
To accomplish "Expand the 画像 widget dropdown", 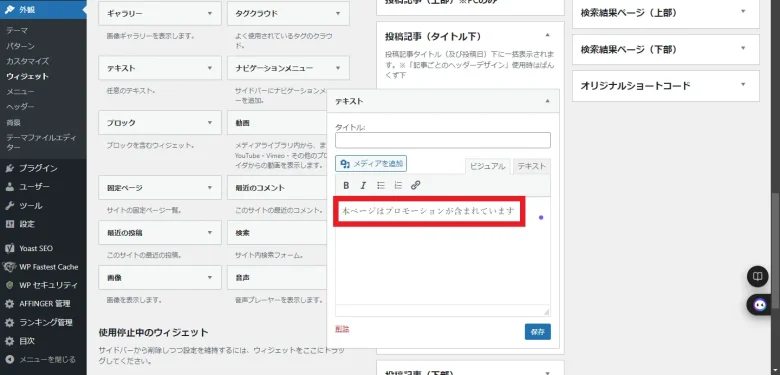I will click(210, 278).
